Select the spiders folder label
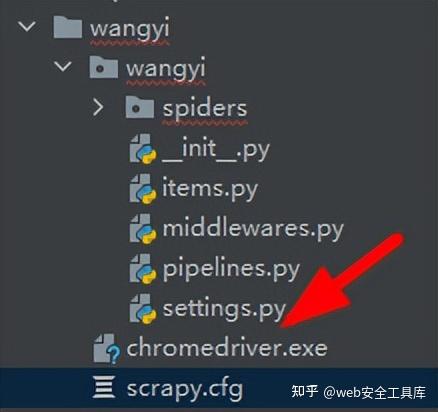438x412 pixels. (x=205, y=110)
